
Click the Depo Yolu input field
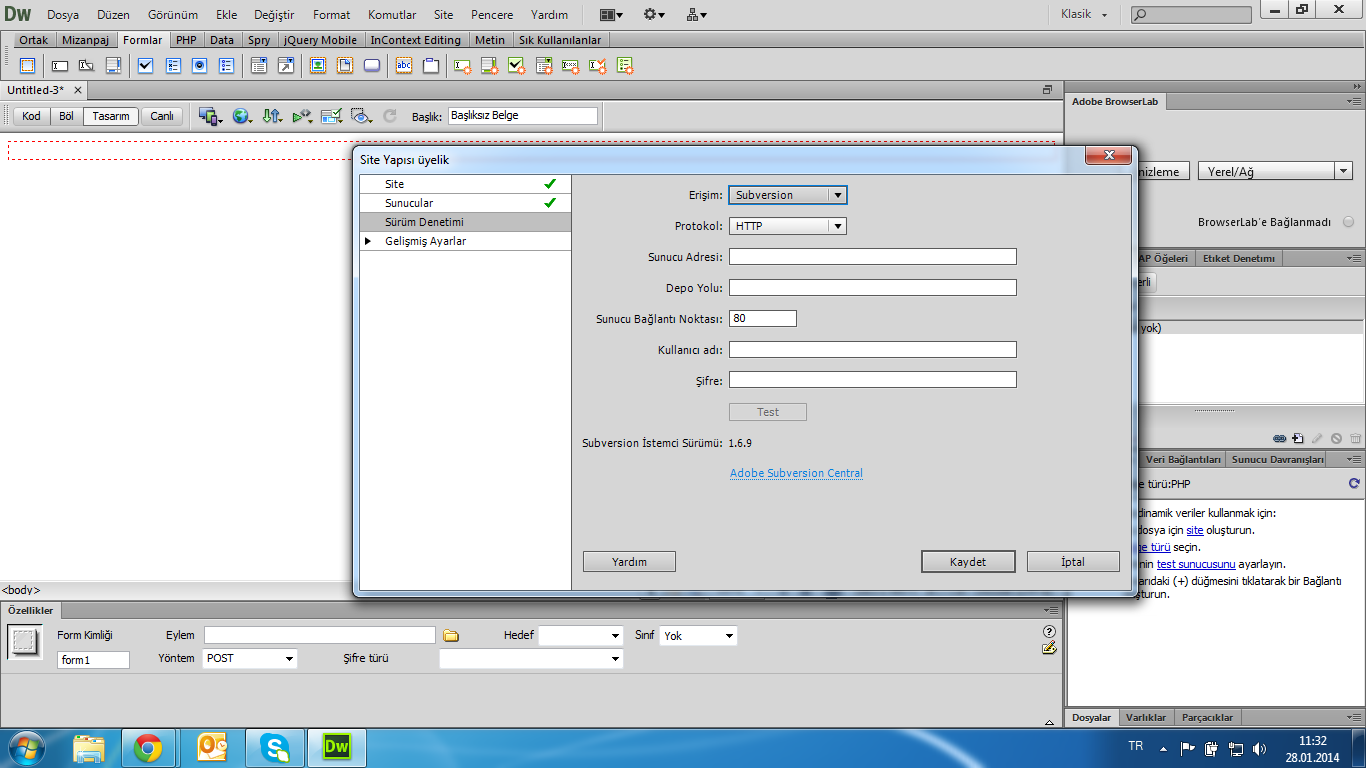[873, 288]
